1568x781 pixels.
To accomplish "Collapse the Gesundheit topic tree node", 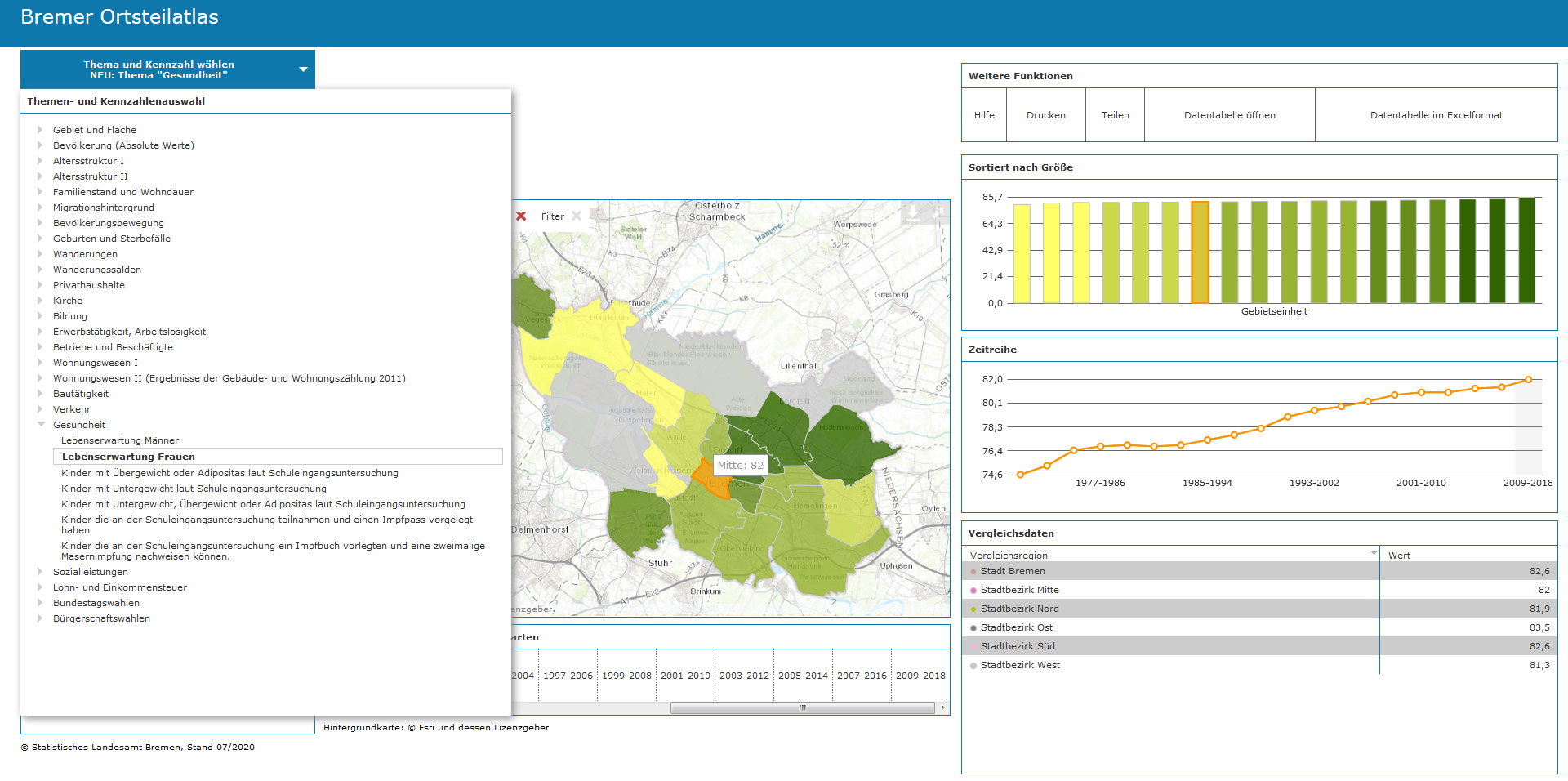I will coord(41,425).
